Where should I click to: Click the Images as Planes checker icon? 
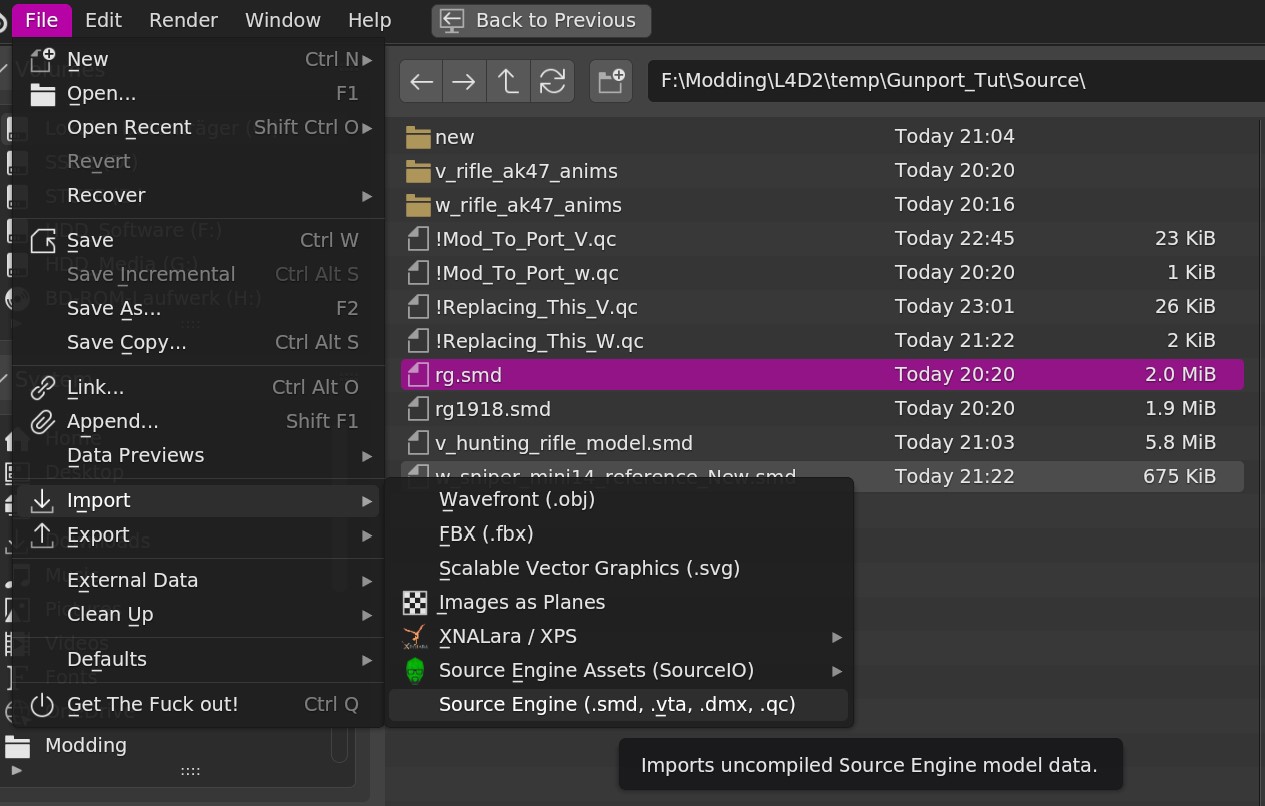pyautogui.click(x=415, y=602)
